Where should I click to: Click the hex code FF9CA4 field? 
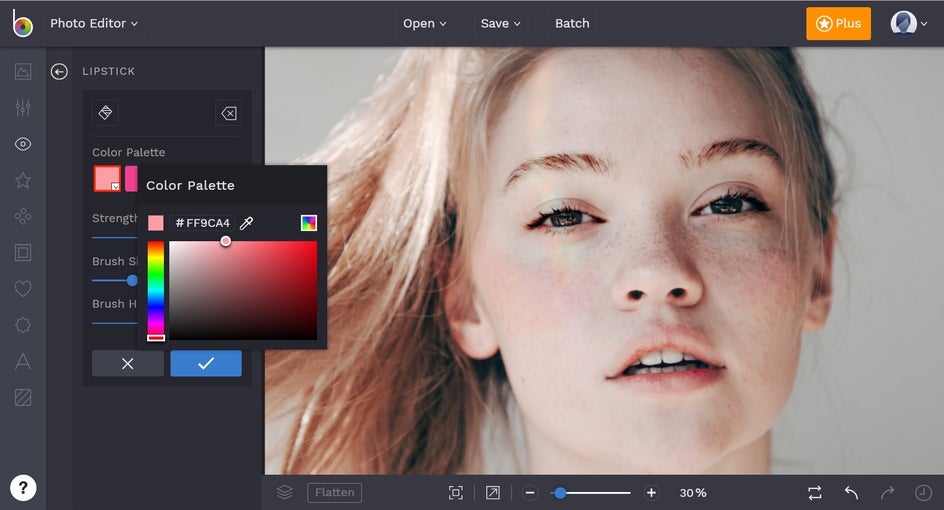(202, 223)
